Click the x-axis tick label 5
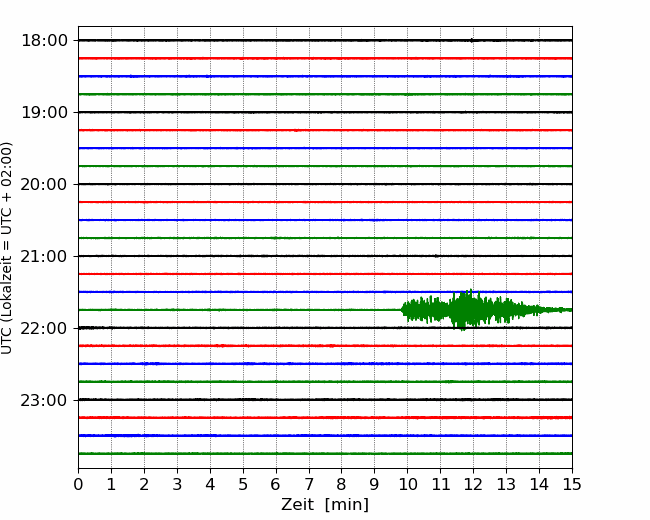Image resolution: width=650 pixels, height=520 pixels. (243, 484)
